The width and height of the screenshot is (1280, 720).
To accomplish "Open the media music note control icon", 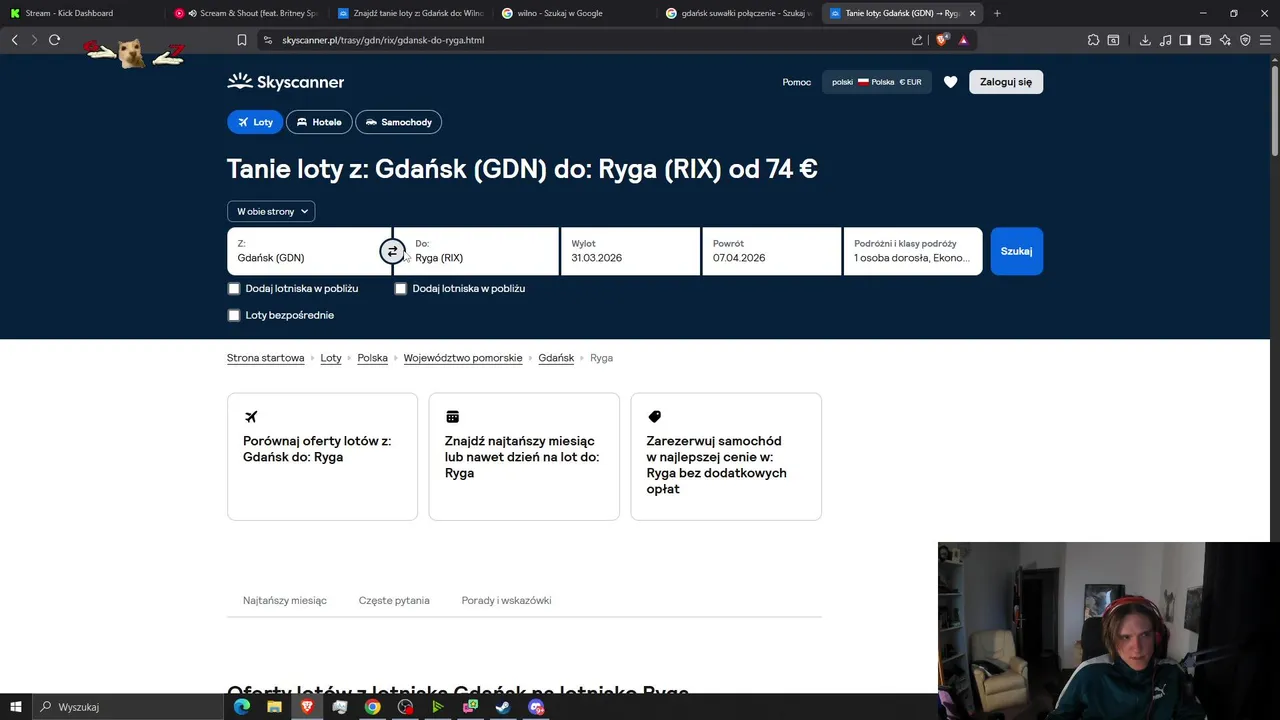I will click(1165, 40).
